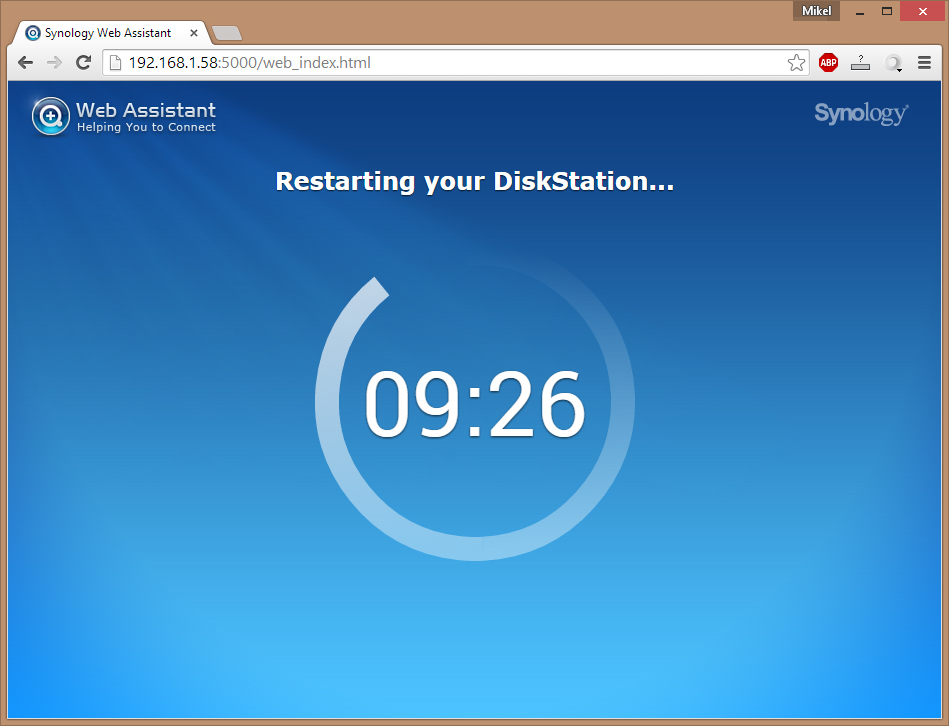Open the Mikel profile button
Image resolution: width=949 pixels, height=726 pixels.
coord(816,11)
